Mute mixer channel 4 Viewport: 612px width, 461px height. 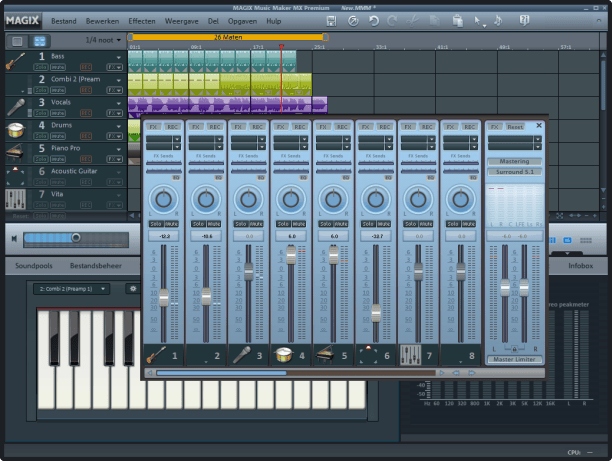(x=298, y=223)
